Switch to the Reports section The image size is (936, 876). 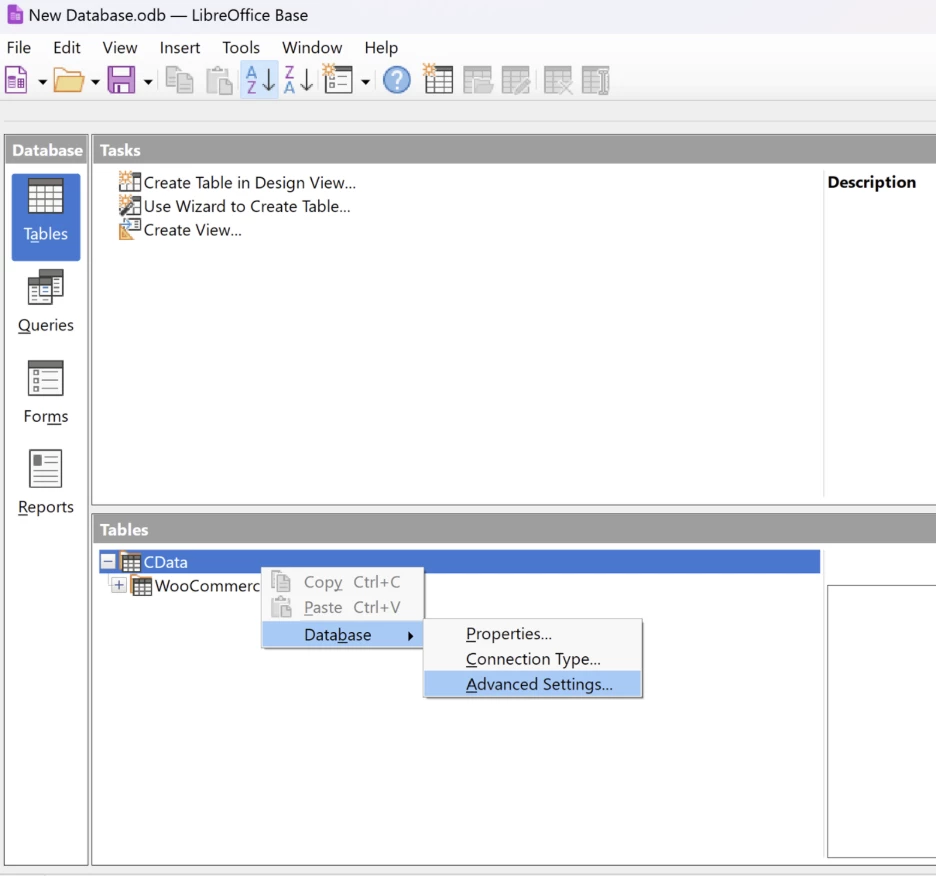click(46, 482)
